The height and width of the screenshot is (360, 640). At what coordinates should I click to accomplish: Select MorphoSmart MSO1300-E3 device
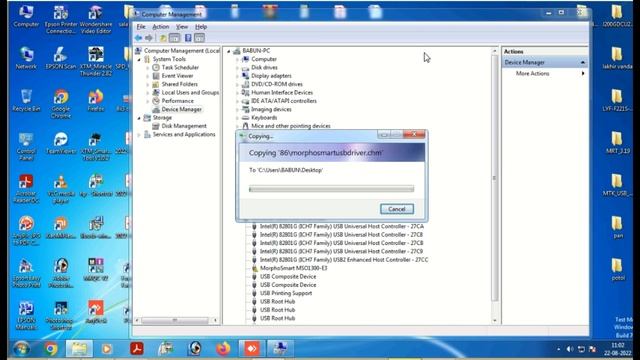tap(293, 268)
